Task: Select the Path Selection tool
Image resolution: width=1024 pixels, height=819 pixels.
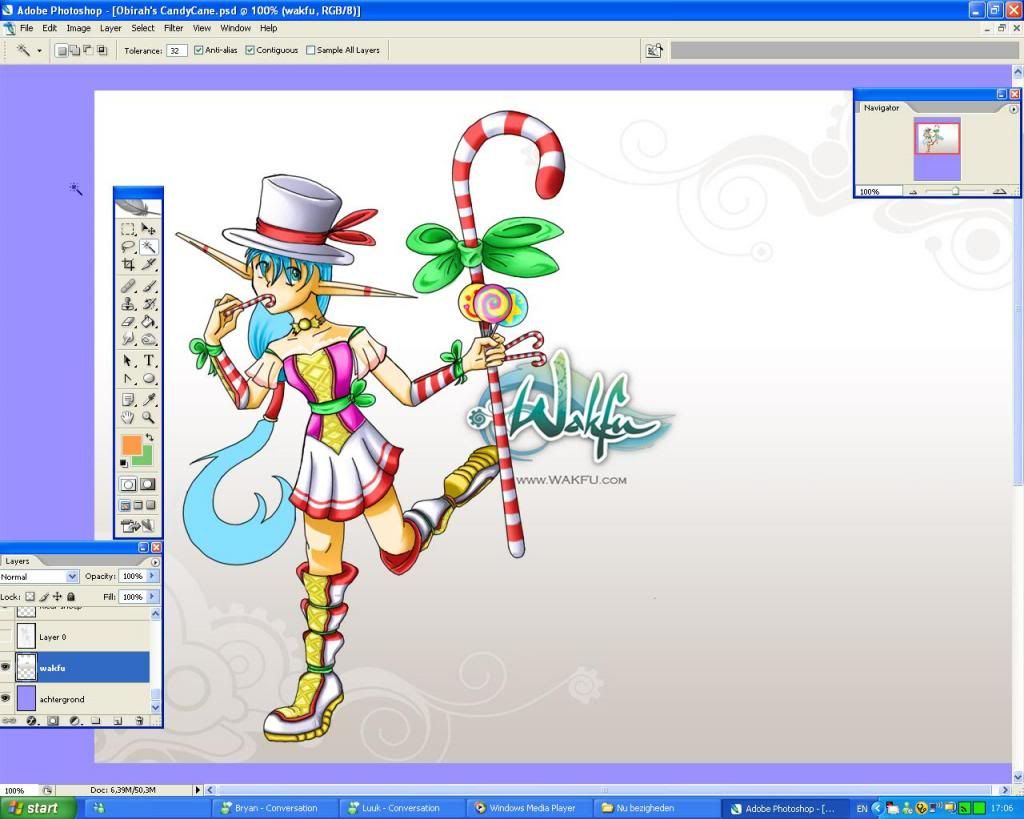Action: click(128, 361)
